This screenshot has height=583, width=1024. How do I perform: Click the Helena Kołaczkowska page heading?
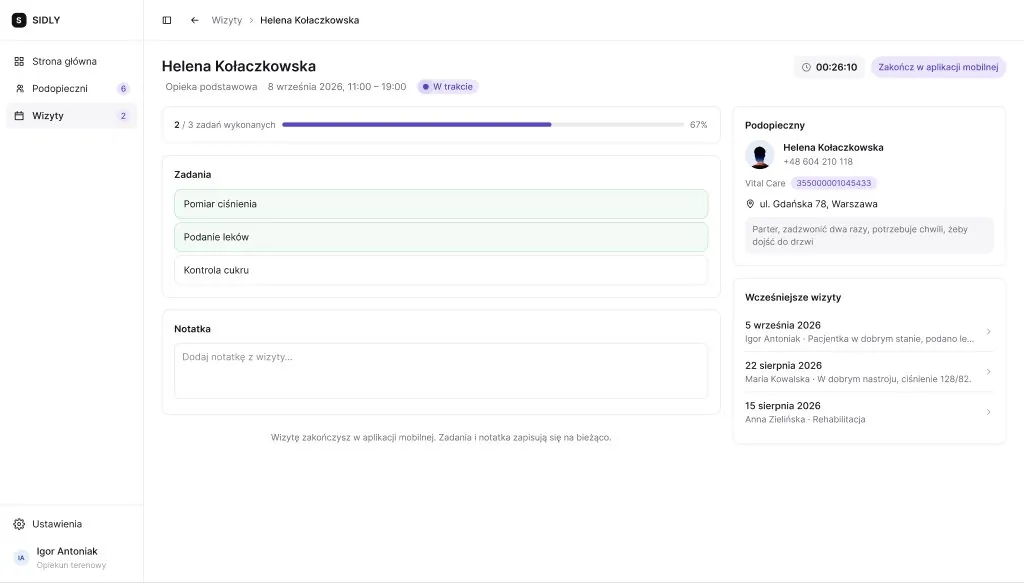pyautogui.click(x=238, y=66)
